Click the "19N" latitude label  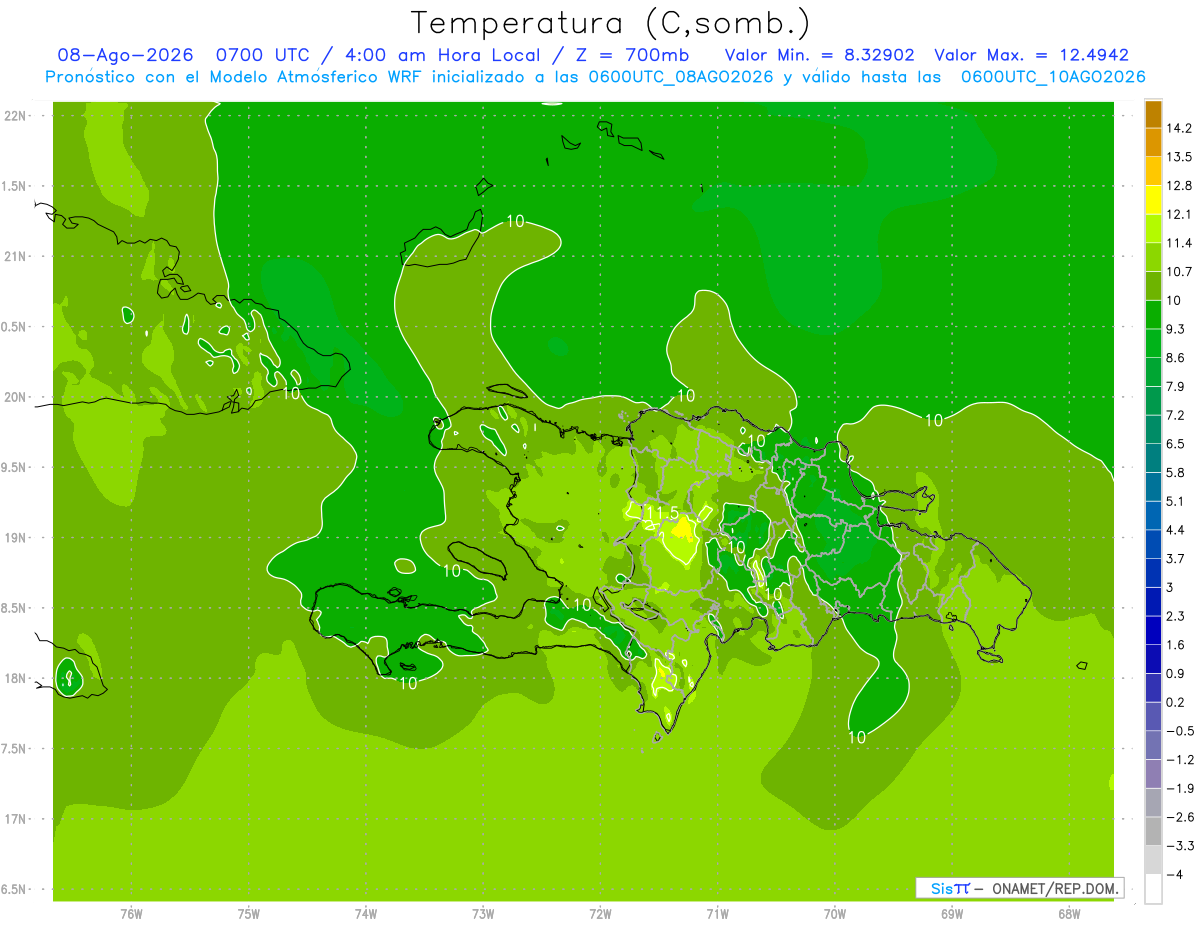coord(16,538)
